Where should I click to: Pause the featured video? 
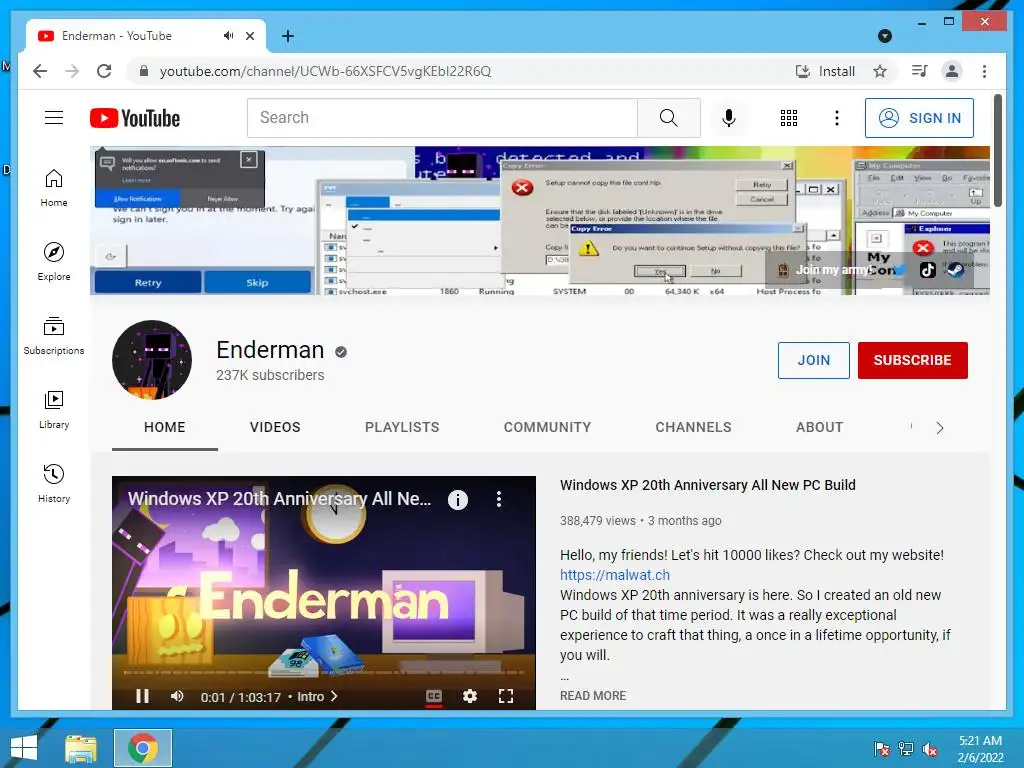click(142, 696)
